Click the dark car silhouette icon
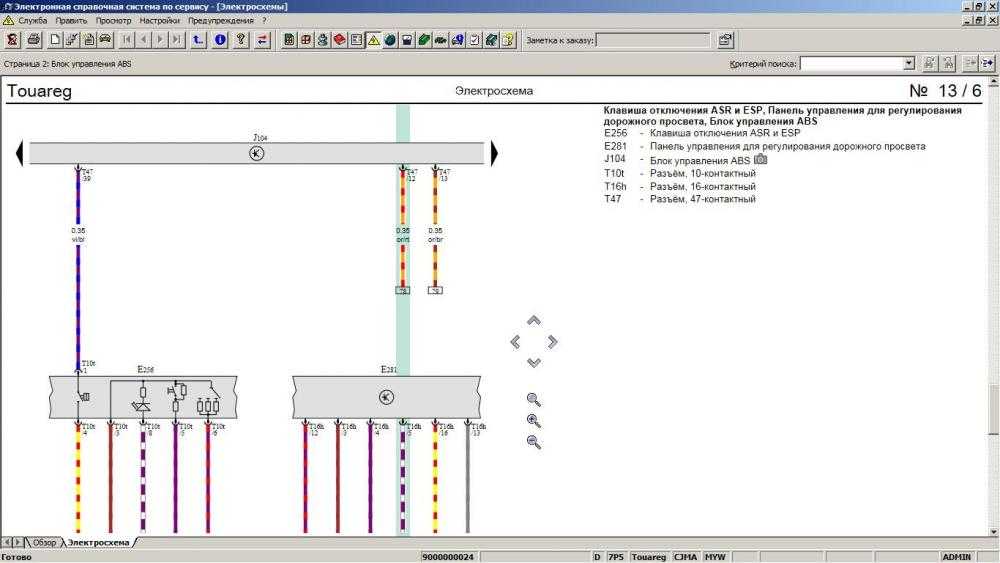Image resolution: width=1000 pixels, height=563 pixels. 440,40
